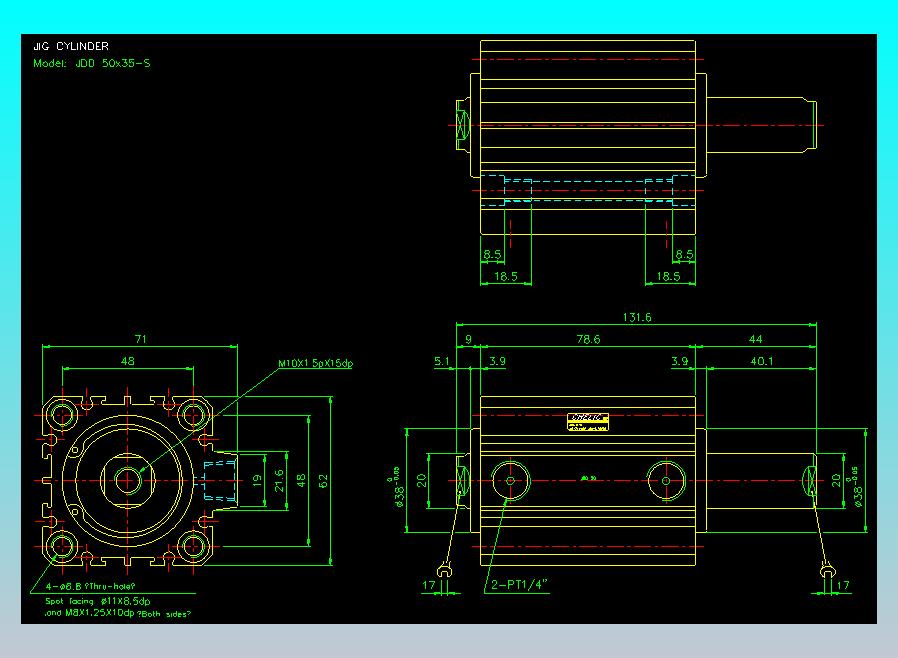Select the left PT1/4 port circle in side view
Viewport: 898px width, 658px height.
point(511,480)
